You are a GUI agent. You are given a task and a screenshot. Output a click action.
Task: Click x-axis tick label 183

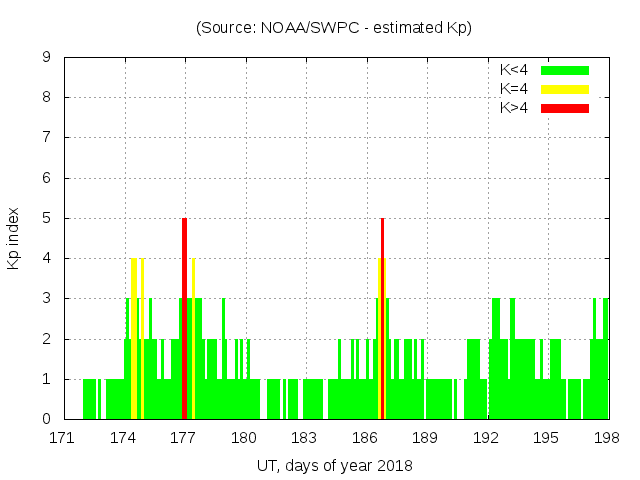coord(305,438)
